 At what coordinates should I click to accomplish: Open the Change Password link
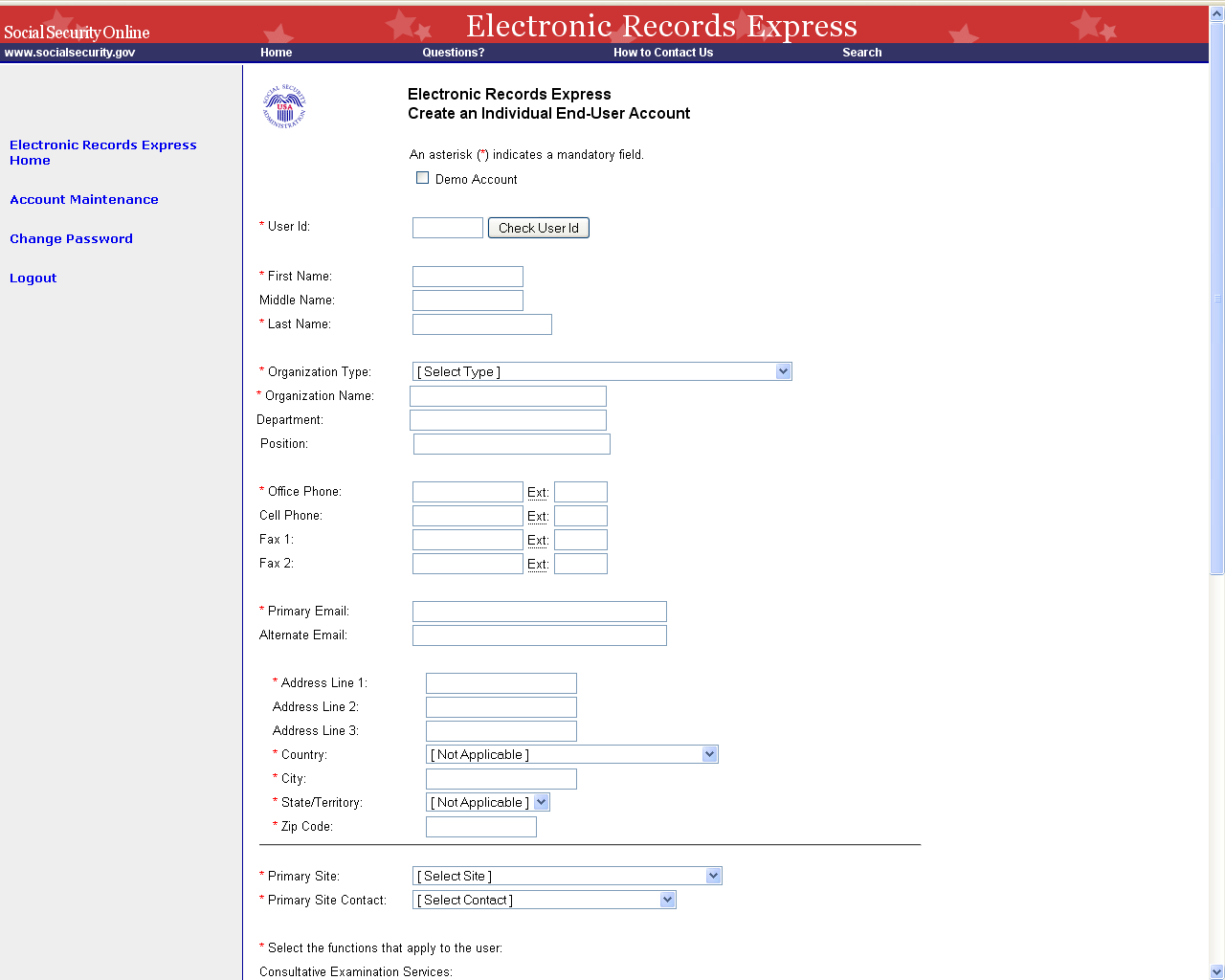[71, 238]
